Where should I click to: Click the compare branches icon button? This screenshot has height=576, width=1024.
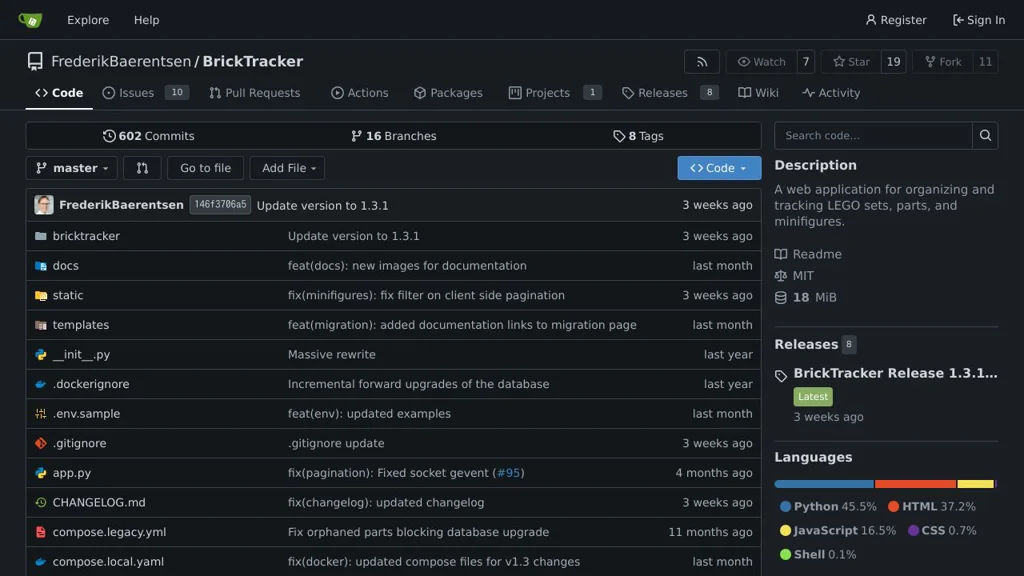(x=142, y=168)
